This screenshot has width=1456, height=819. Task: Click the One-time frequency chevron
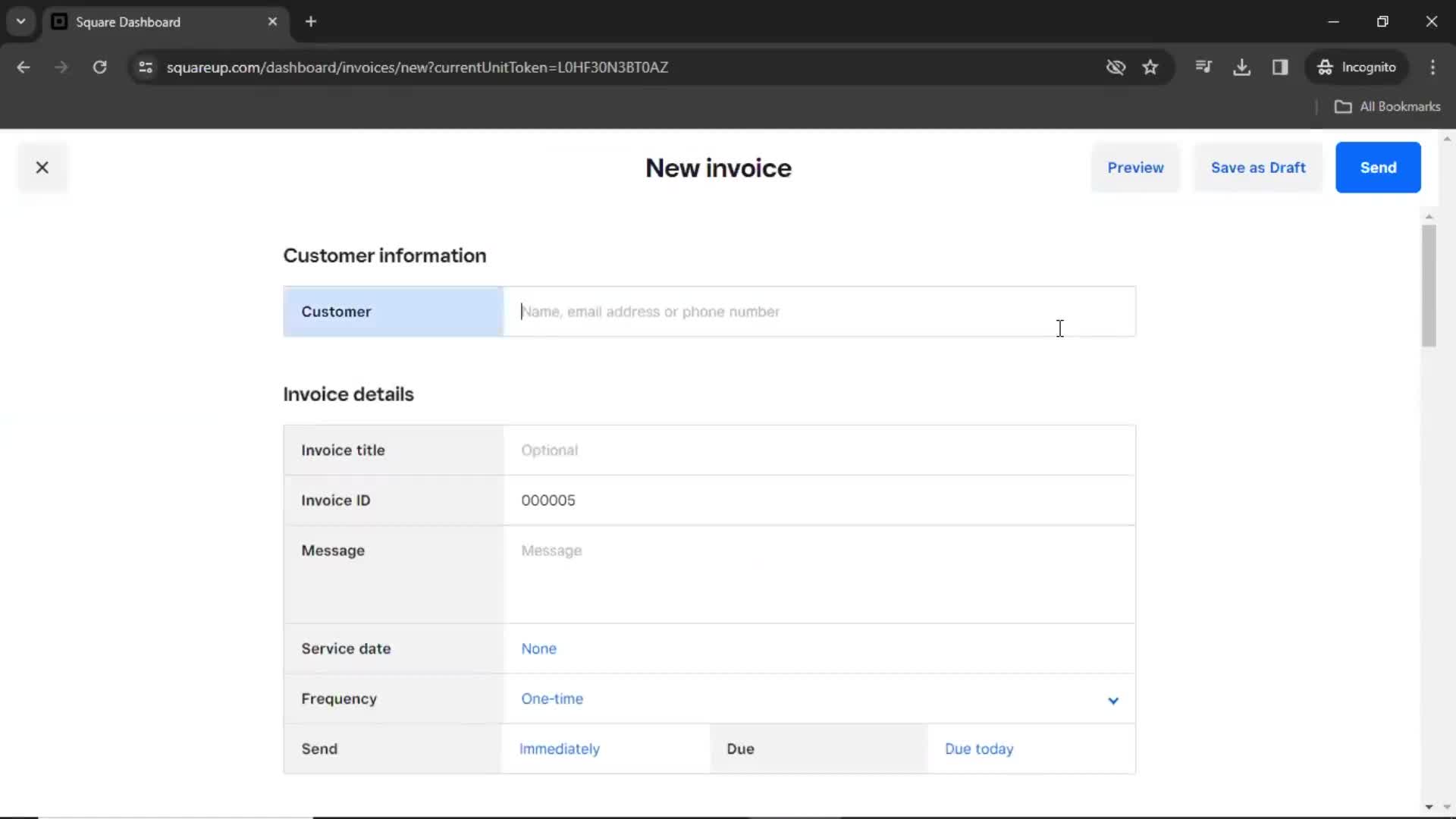[1113, 699]
